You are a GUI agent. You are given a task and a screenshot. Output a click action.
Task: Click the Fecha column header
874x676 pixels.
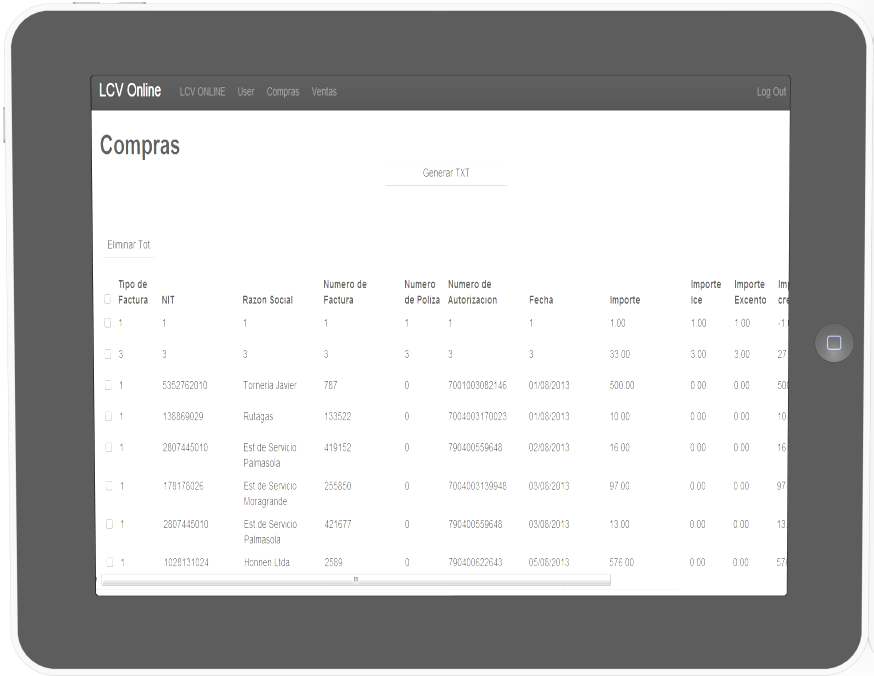(541, 300)
